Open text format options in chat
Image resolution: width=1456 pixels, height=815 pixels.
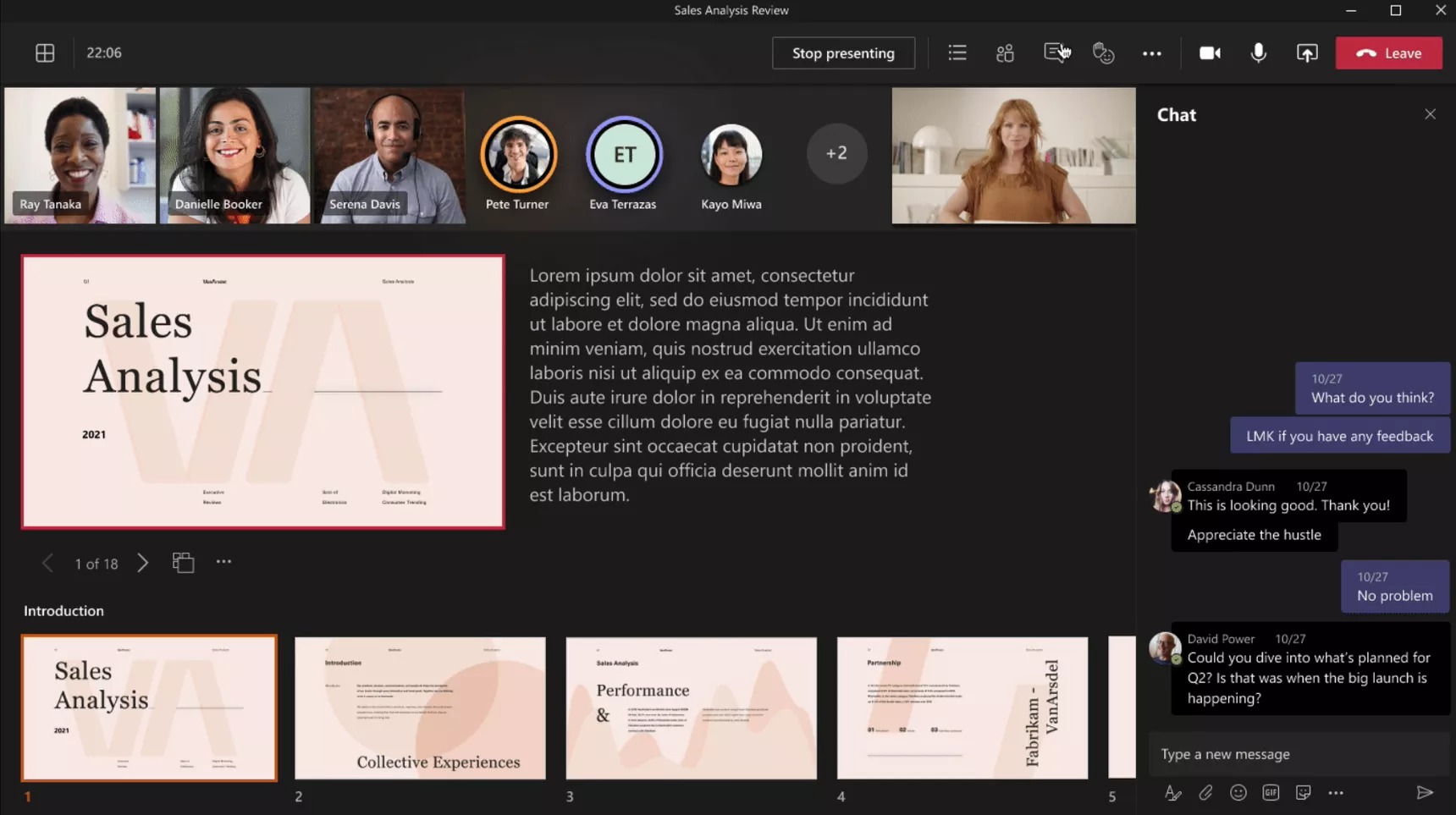click(1172, 793)
